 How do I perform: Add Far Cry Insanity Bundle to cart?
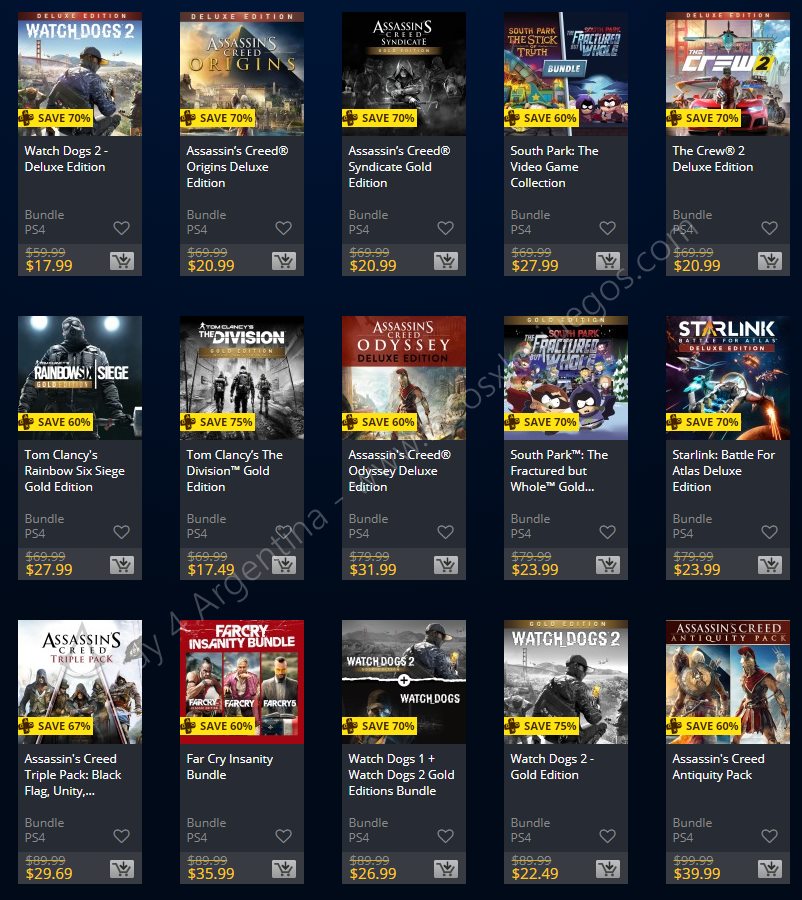tap(284, 870)
